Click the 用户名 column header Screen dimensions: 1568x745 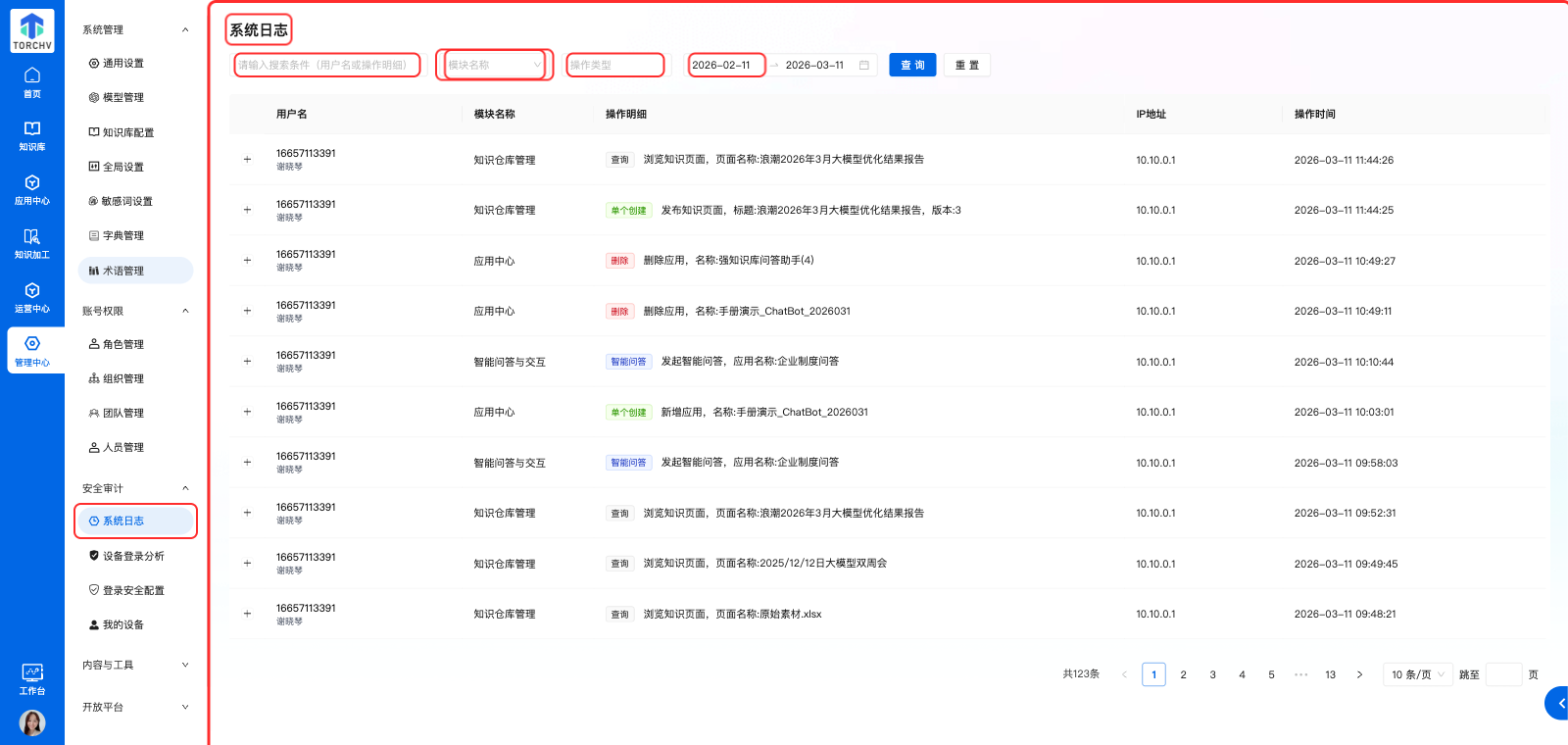(291, 115)
